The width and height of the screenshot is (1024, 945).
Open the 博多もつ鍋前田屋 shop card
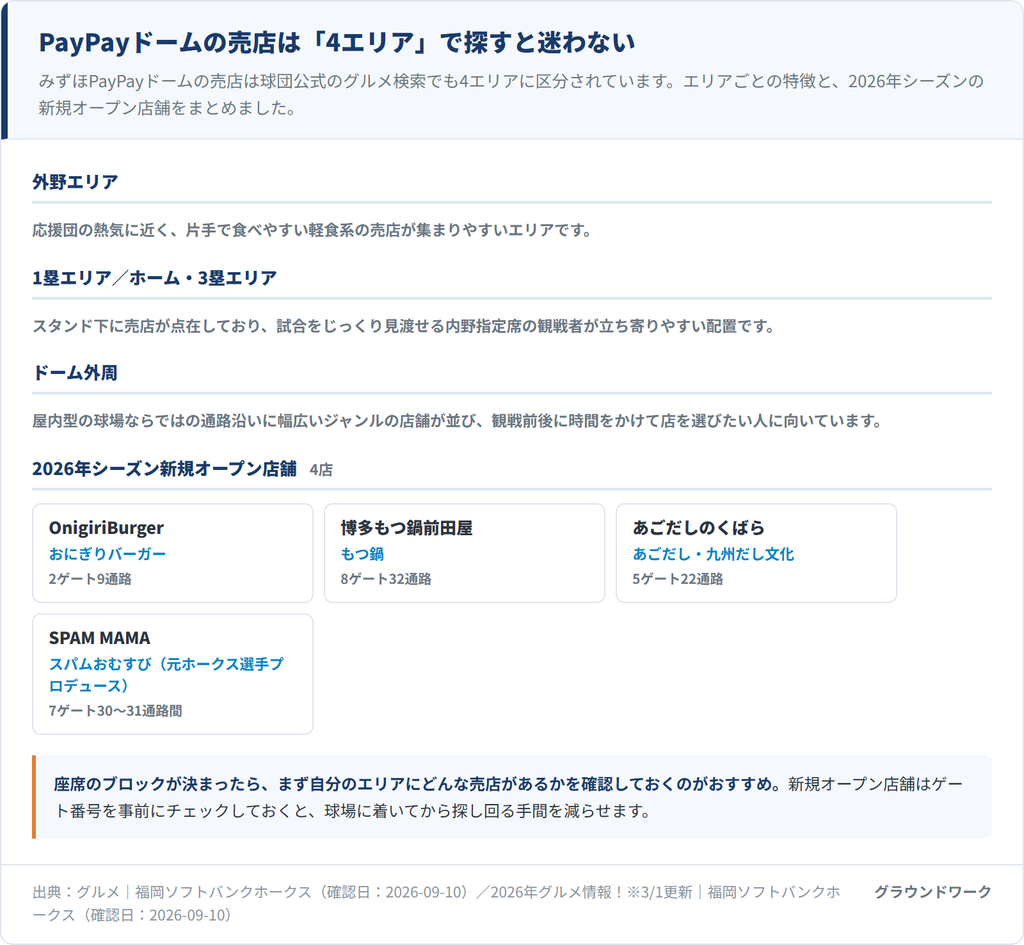pyautogui.click(x=464, y=553)
